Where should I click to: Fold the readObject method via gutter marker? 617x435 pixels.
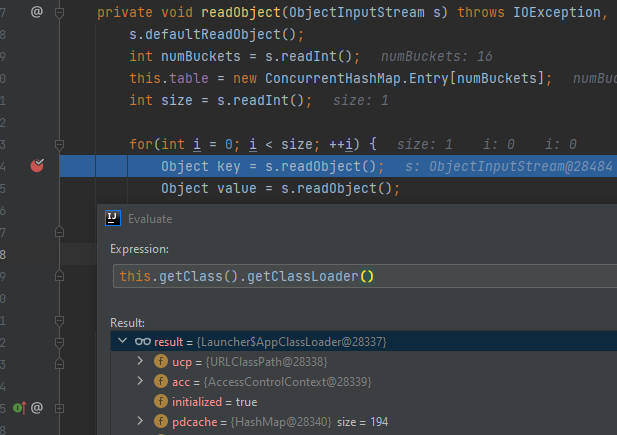coord(59,13)
